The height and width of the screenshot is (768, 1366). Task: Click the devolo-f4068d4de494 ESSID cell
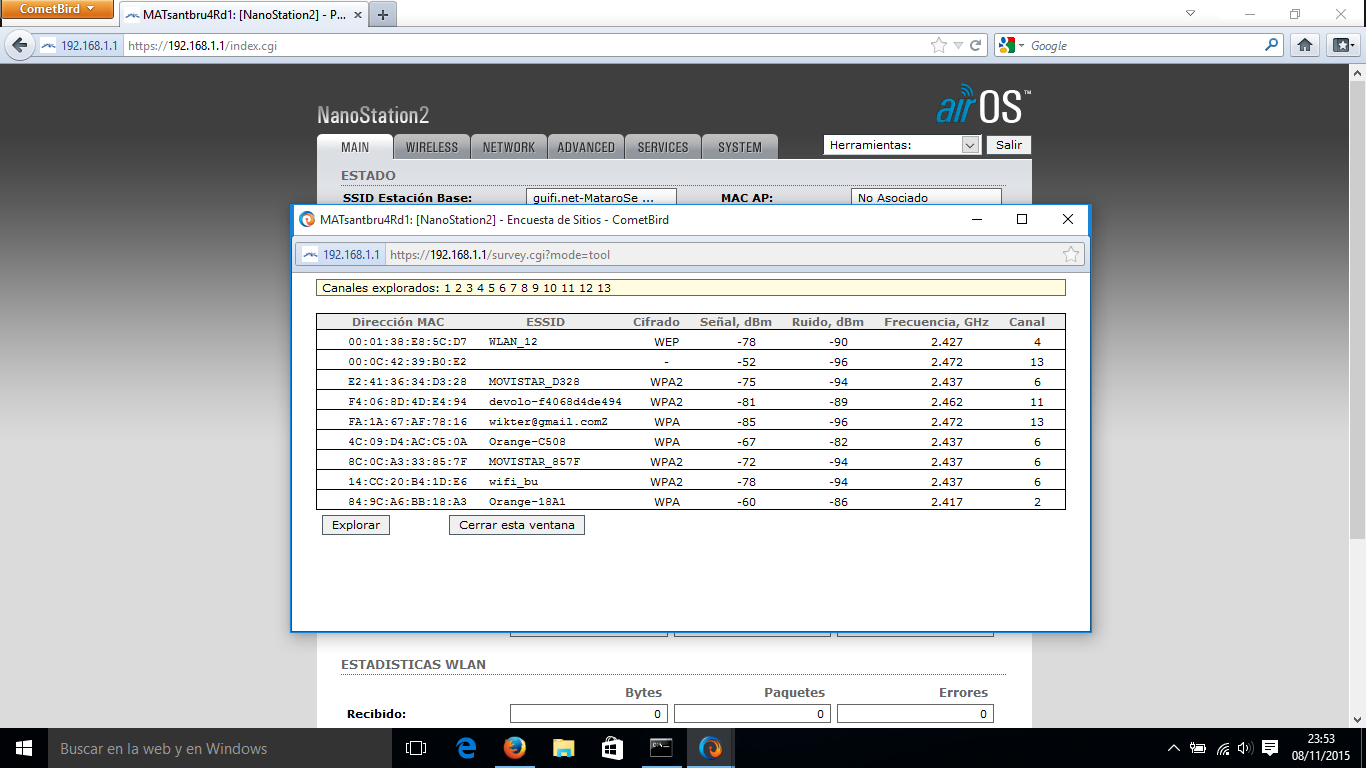555,402
